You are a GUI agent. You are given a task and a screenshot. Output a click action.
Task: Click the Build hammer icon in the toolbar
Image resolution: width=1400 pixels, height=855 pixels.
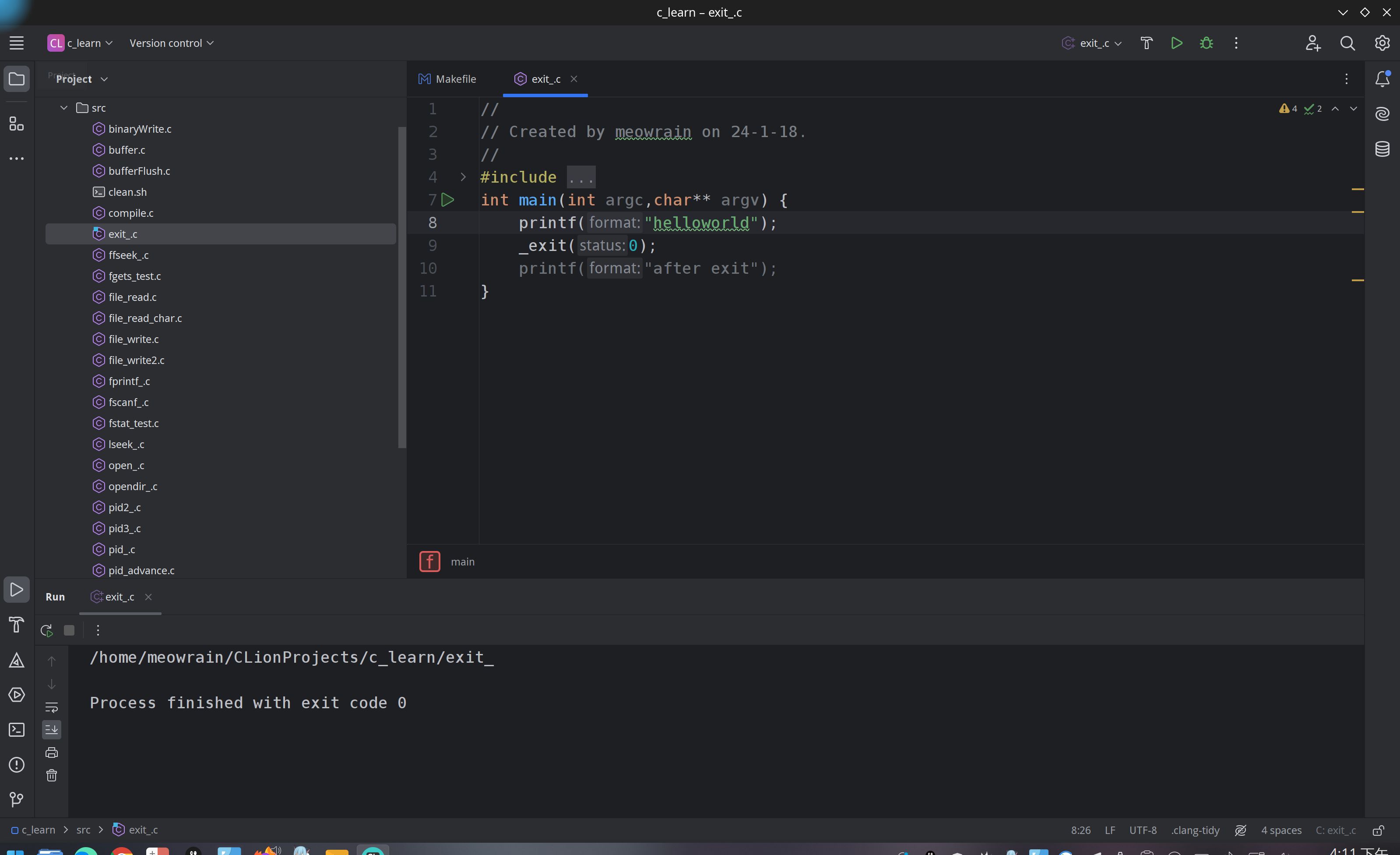[x=1146, y=43]
